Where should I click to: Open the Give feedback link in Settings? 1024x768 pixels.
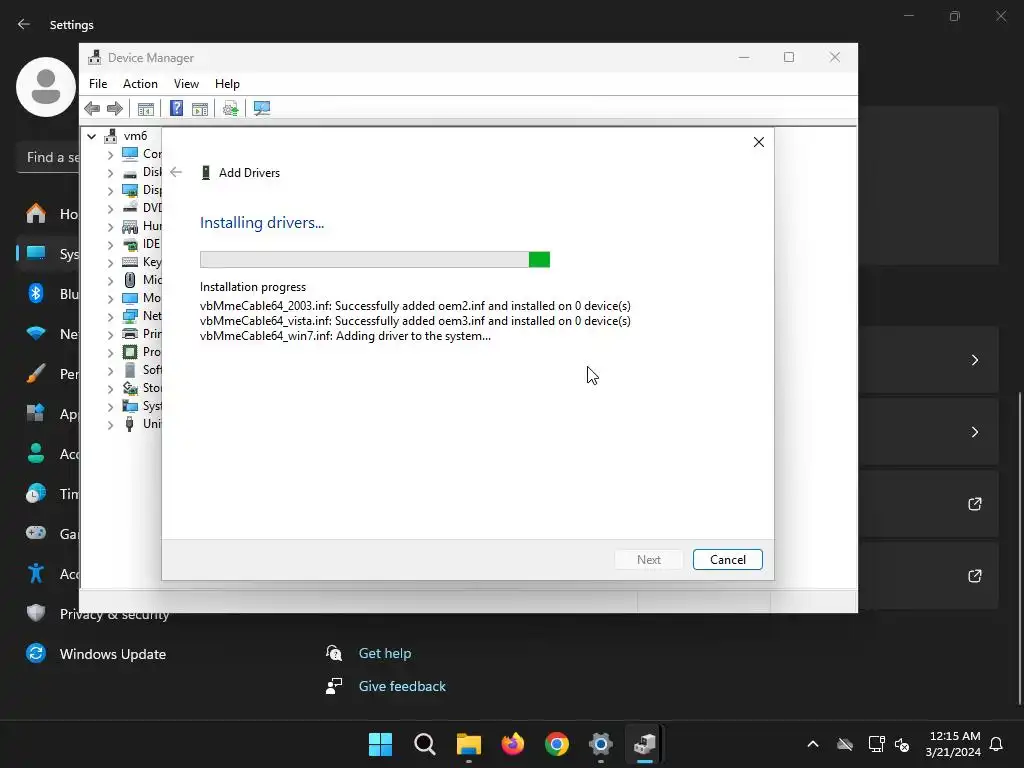[x=402, y=686]
